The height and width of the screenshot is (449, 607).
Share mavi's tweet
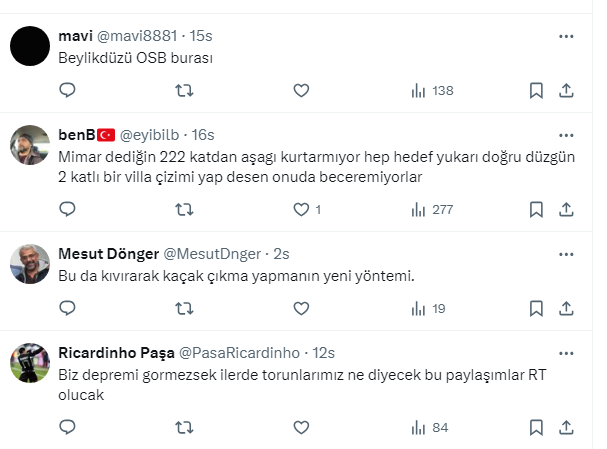tap(566, 90)
